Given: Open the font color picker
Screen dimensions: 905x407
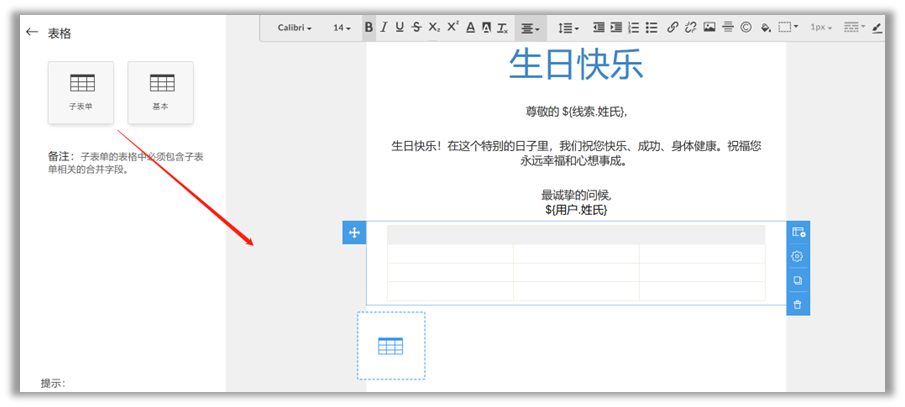Looking at the screenshot, I should (x=470, y=28).
